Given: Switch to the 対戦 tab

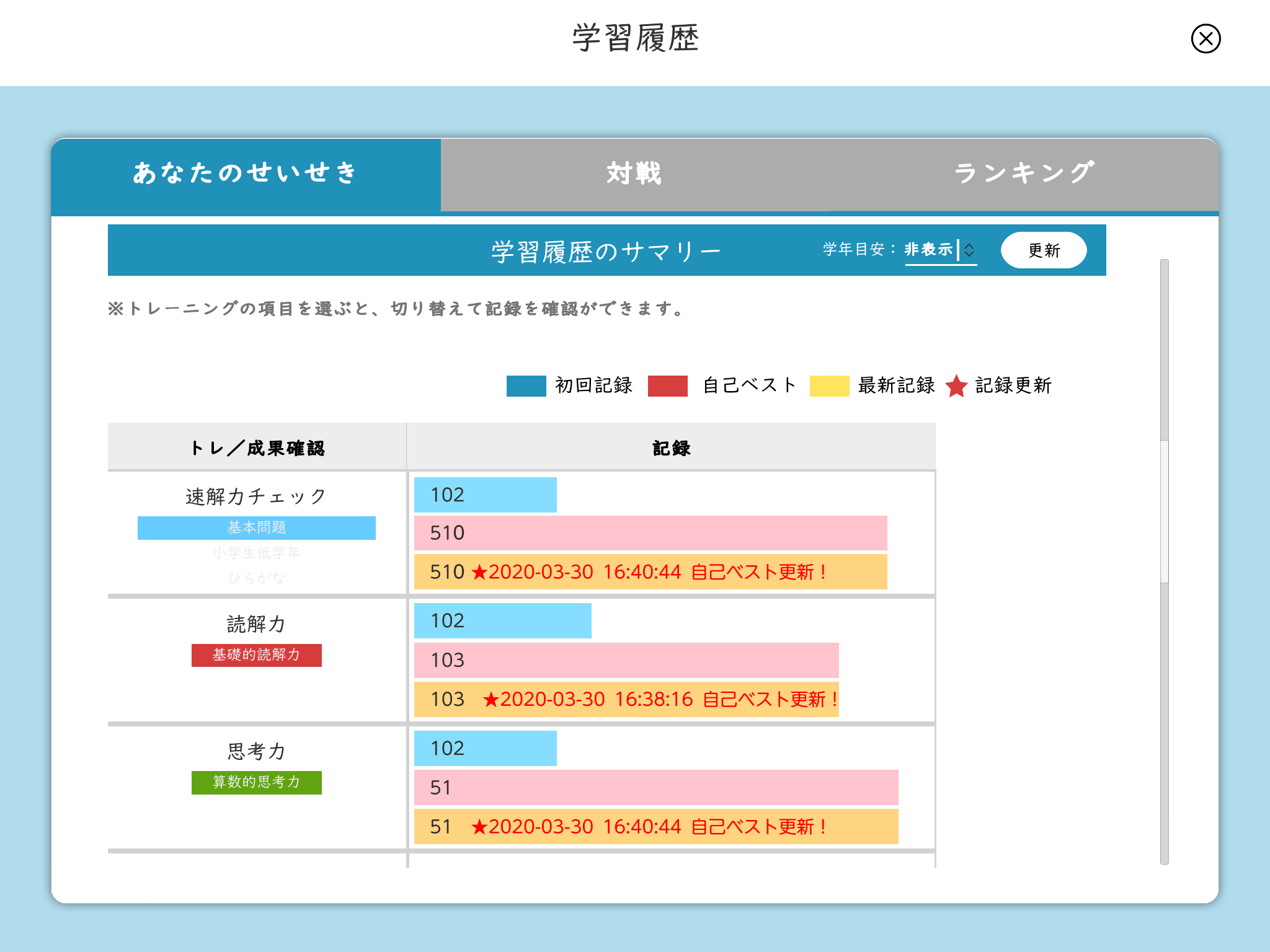Looking at the screenshot, I should pyautogui.click(x=635, y=174).
